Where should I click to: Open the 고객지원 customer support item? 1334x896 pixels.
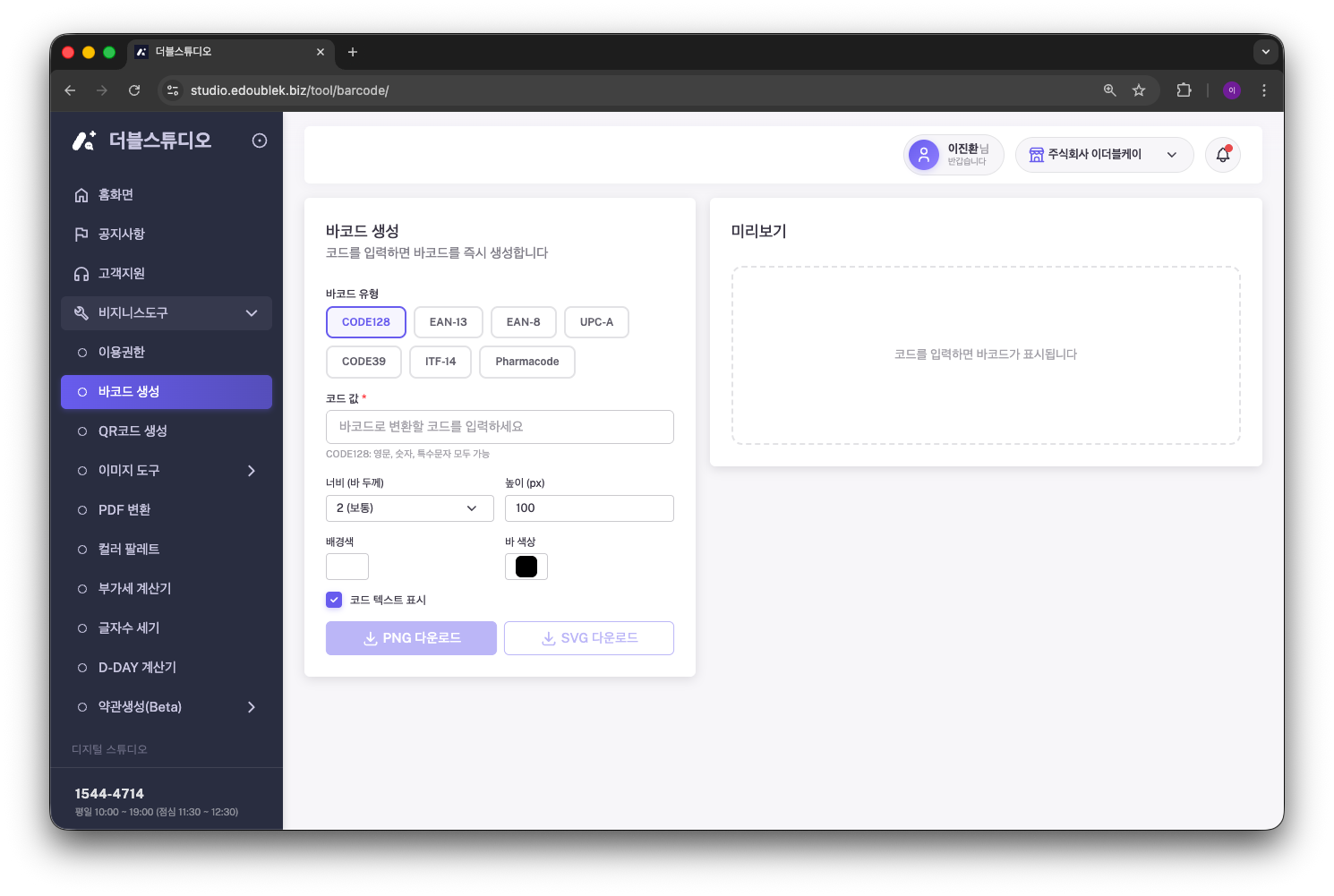click(167, 274)
